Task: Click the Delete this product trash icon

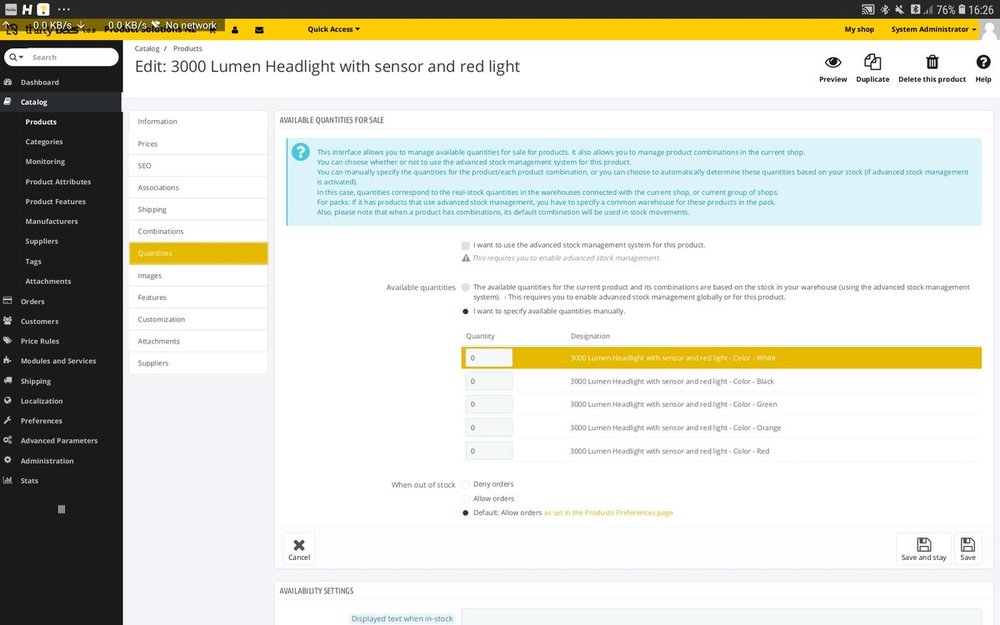Action: [932, 63]
